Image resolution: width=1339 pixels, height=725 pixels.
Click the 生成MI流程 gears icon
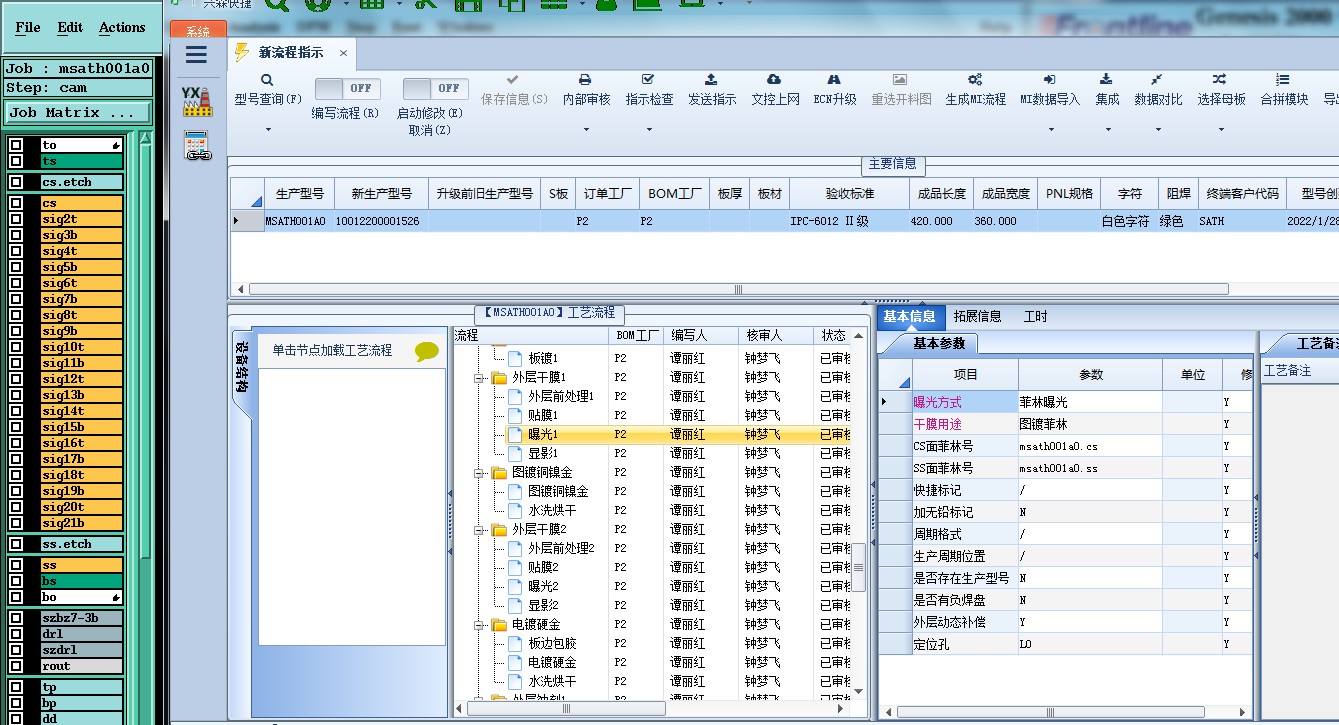[x=975, y=79]
